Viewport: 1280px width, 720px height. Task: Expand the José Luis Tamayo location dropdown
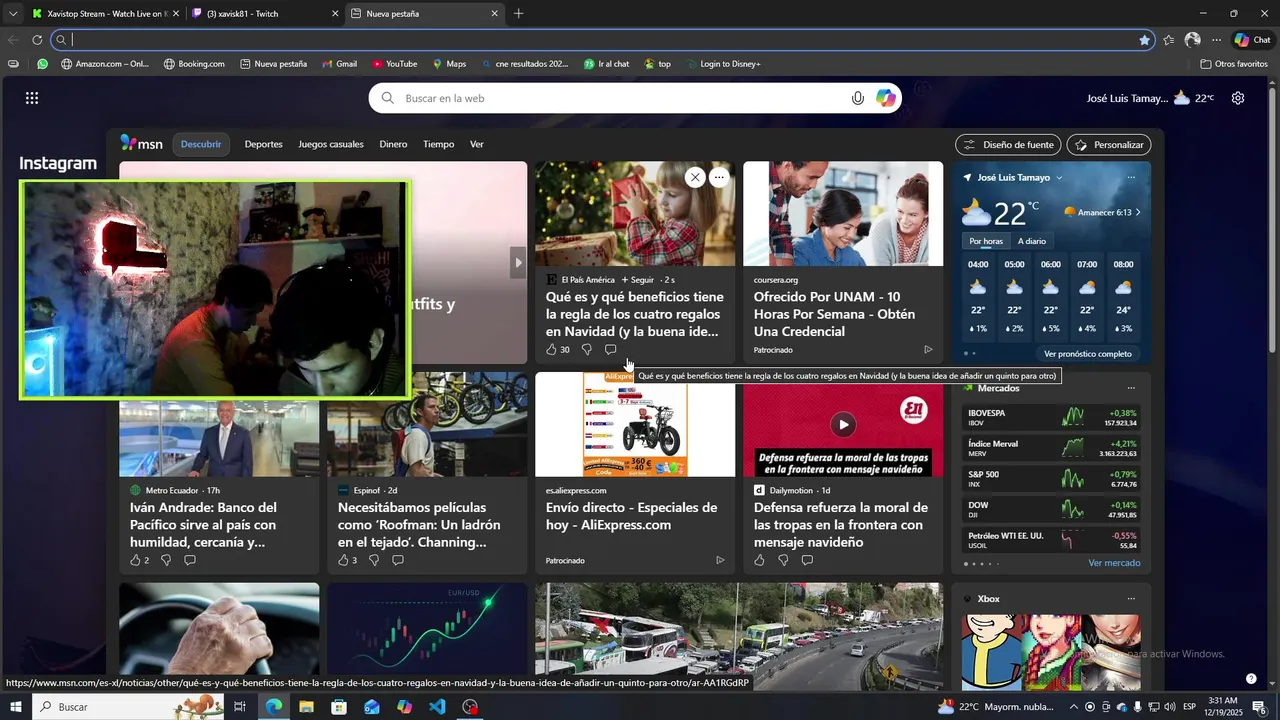(x=1059, y=178)
